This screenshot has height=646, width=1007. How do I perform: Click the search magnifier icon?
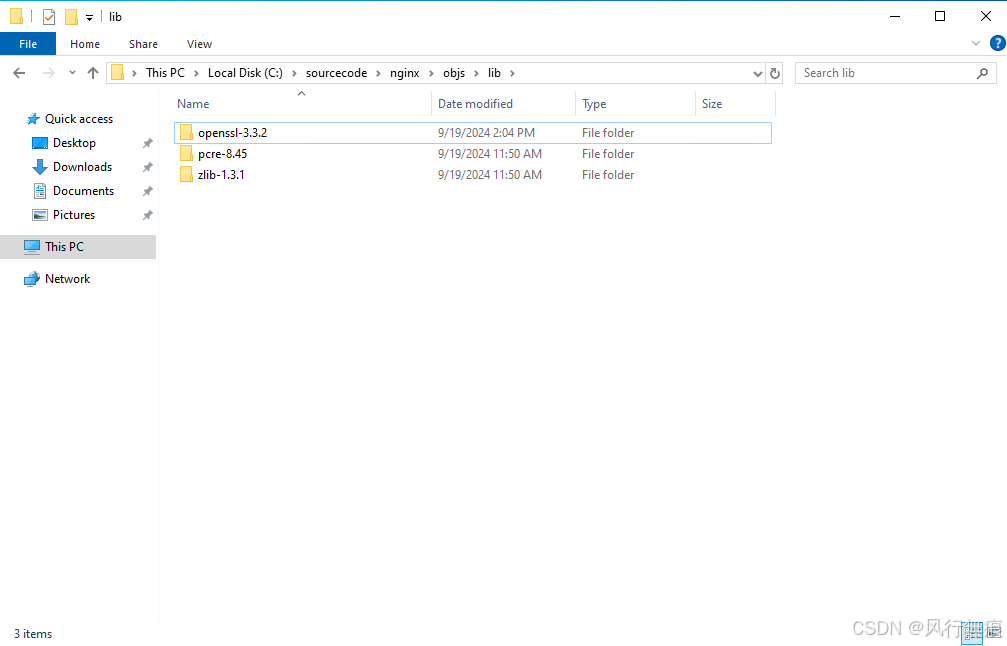pos(982,73)
